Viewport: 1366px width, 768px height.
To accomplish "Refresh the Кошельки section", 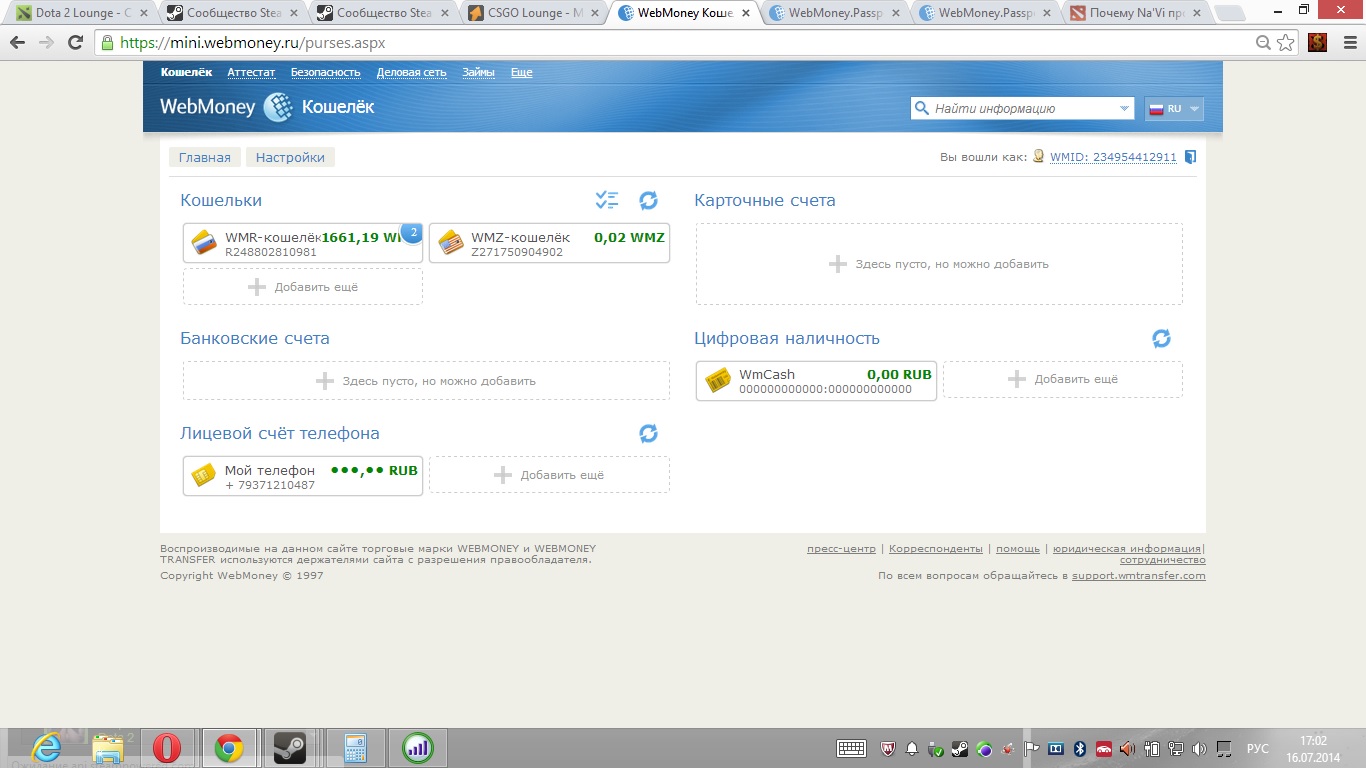I will 648,200.
